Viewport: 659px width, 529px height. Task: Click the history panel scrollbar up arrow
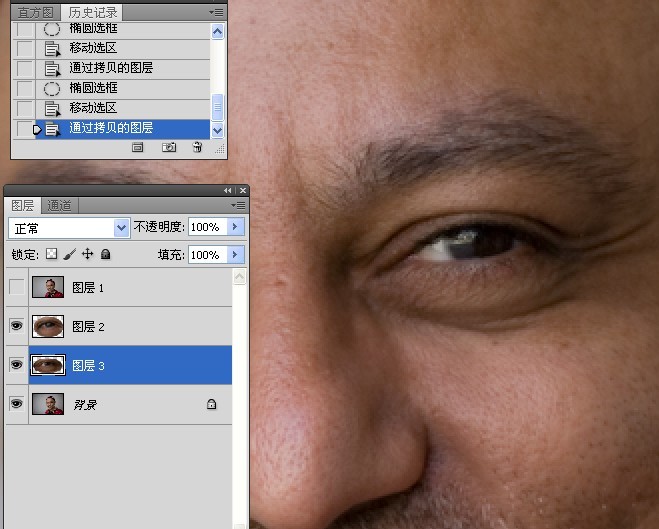217,32
